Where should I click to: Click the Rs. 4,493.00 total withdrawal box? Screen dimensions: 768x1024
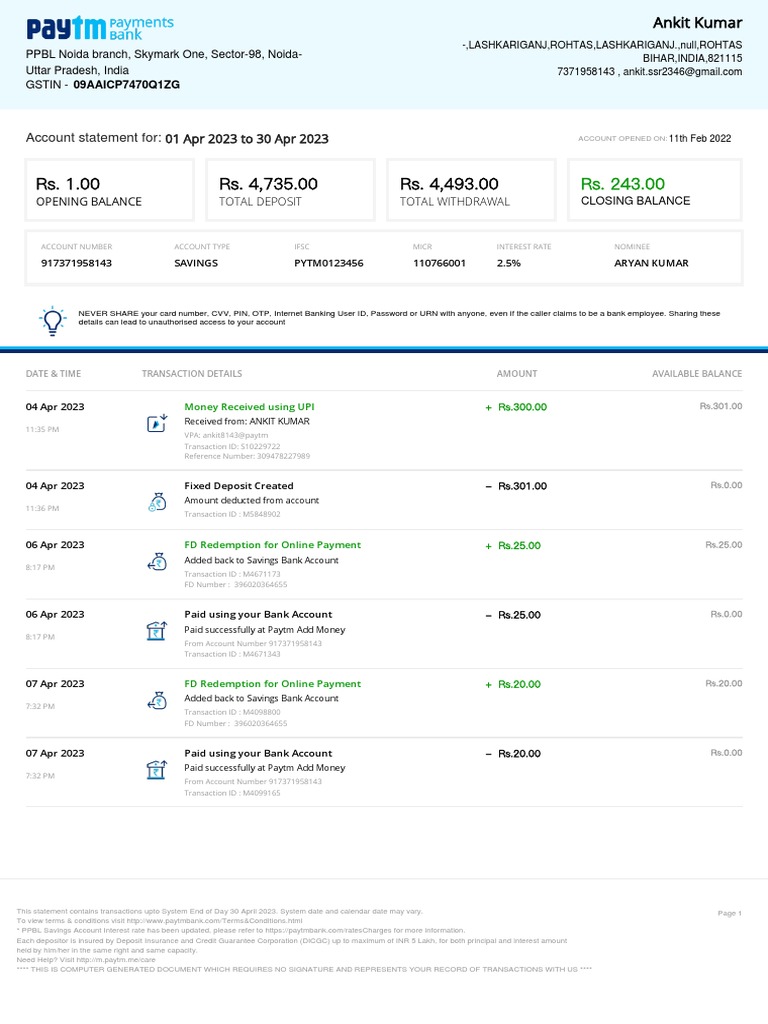click(473, 190)
